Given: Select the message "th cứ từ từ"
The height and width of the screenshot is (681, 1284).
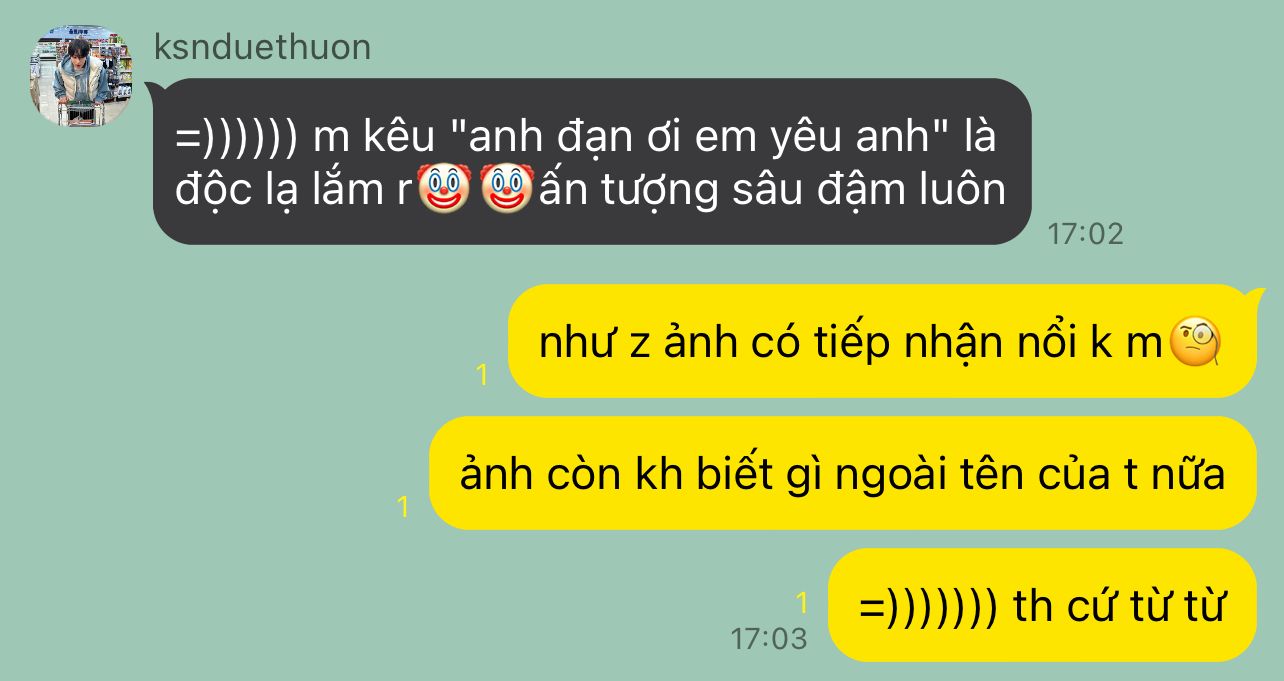Looking at the screenshot, I should [x=1043, y=605].
